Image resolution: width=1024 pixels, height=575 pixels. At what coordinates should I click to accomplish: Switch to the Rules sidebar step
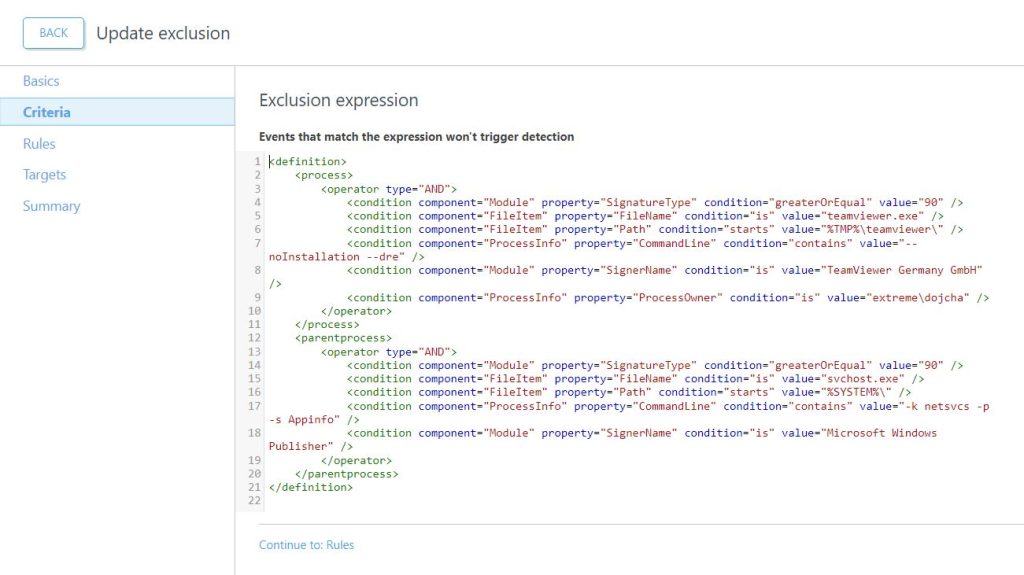tap(39, 144)
